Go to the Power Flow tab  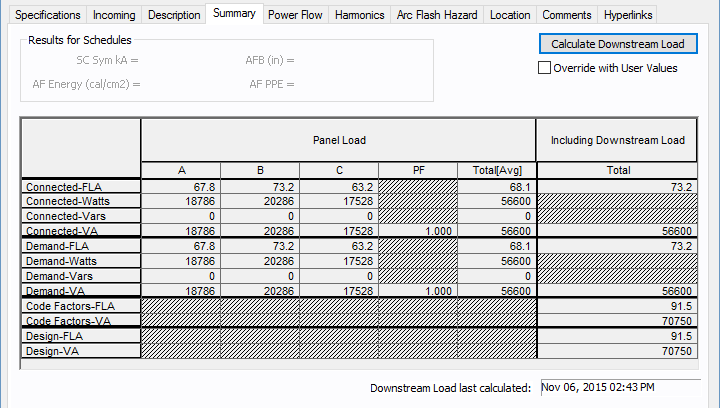pos(295,15)
